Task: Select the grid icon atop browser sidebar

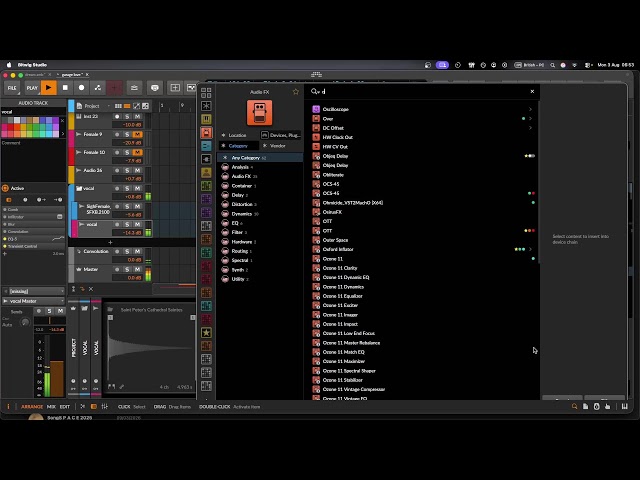Action: 206,93
